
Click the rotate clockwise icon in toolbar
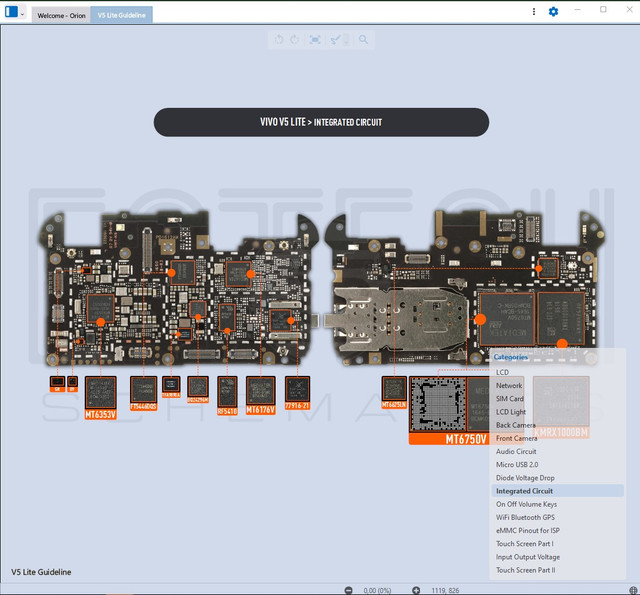click(x=294, y=40)
